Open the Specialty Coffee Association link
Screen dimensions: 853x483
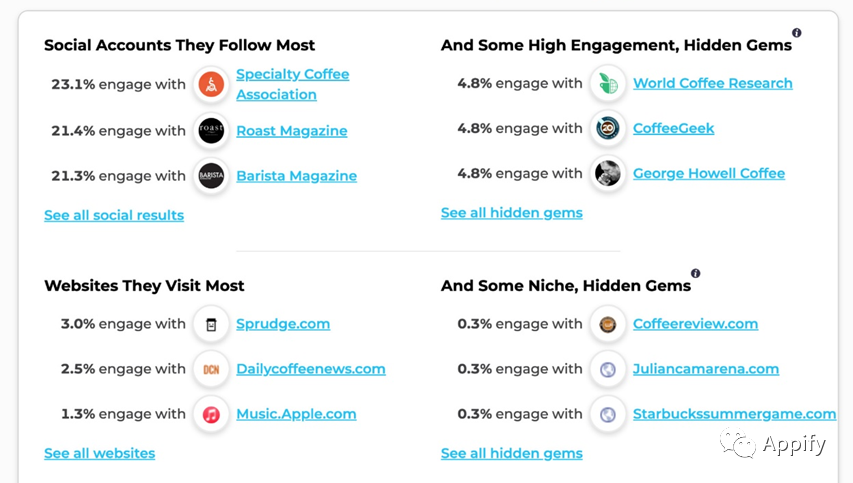pyautogui.click(x=293, y=84)
